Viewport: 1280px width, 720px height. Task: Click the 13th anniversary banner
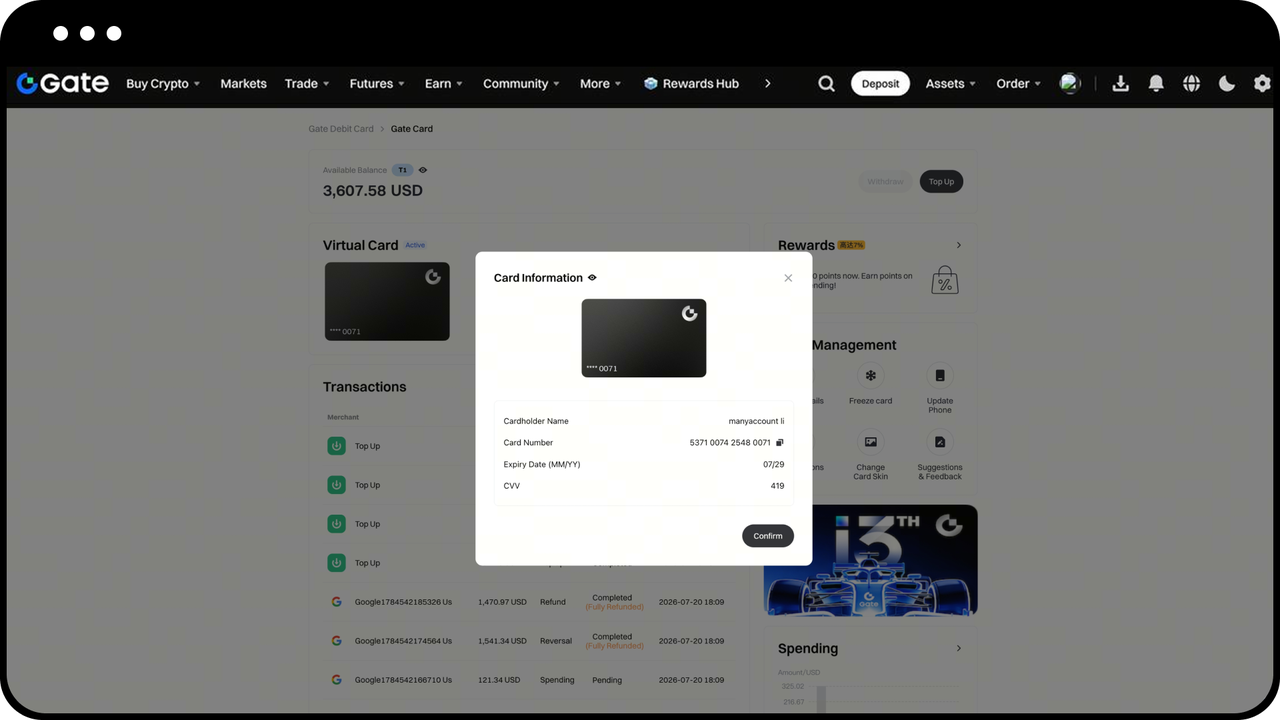870,560
